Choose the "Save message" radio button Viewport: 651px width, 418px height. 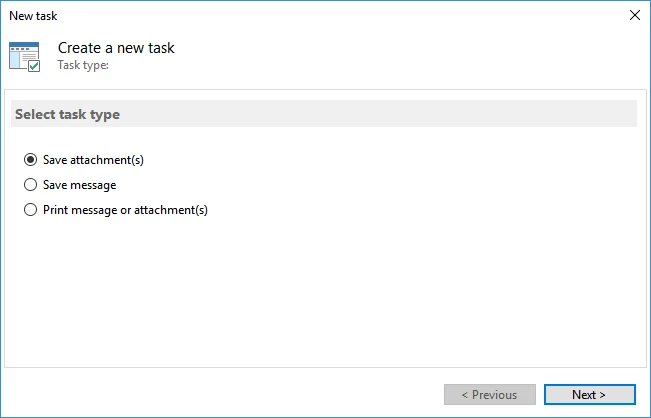30,185
